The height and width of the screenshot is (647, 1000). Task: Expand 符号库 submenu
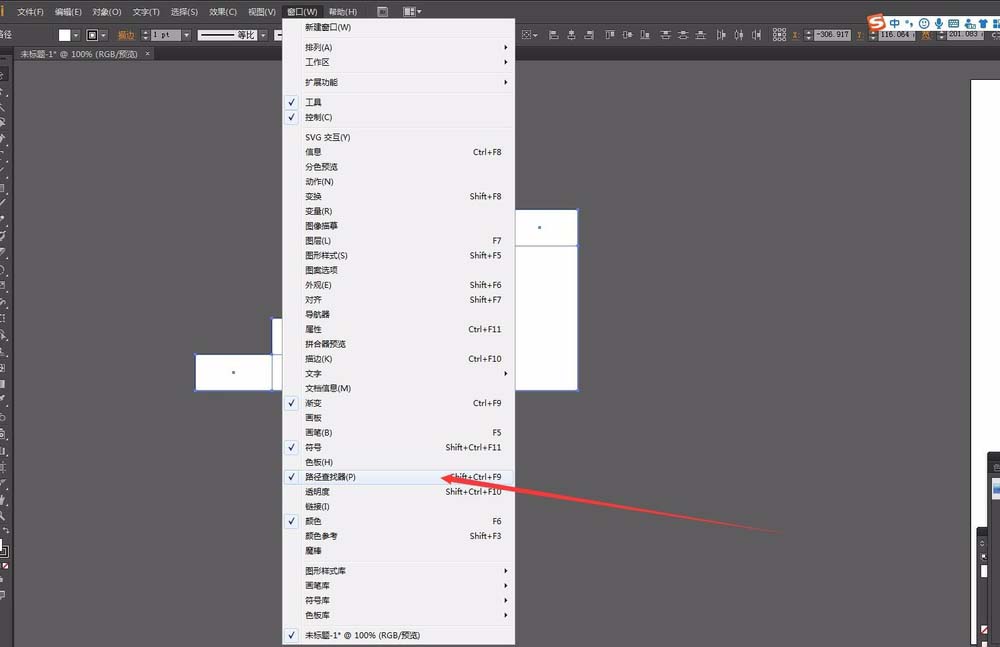pyautogui.click(x=399, y=600)
